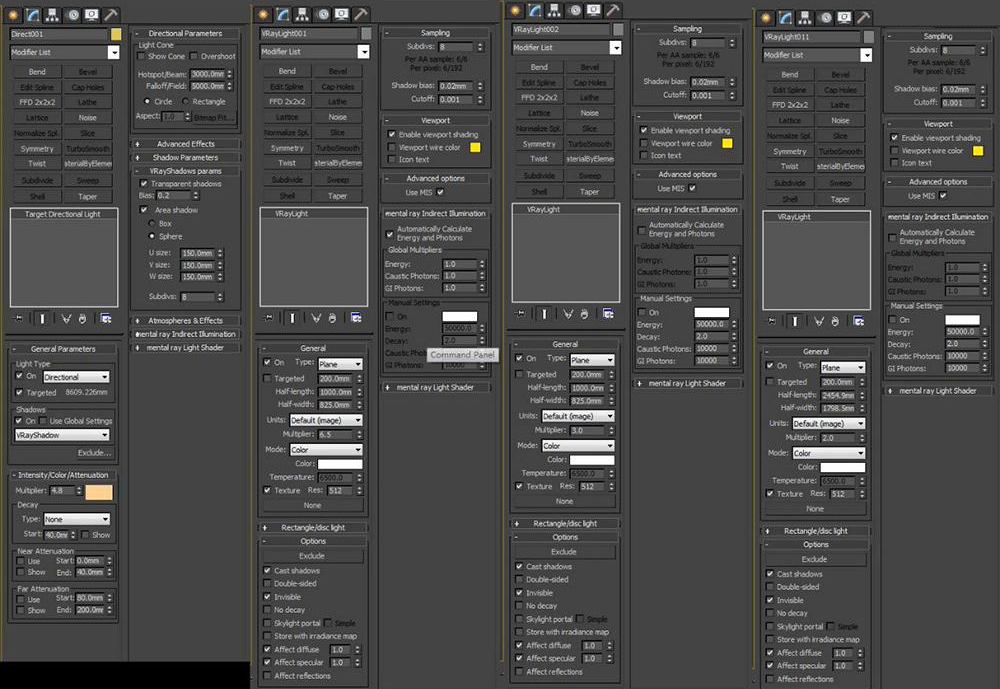The width and height of the screenshot is (1000, 689).
Task: Open the Directional light type dropdown
Action: [x=77, y=377]
